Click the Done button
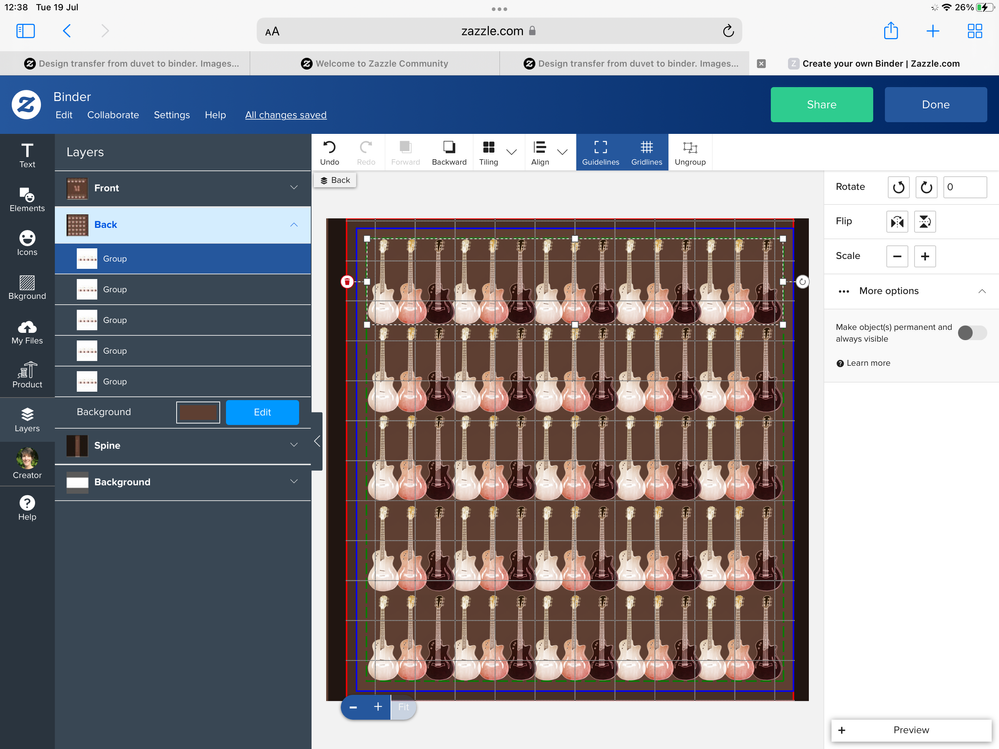 (935, 104)
